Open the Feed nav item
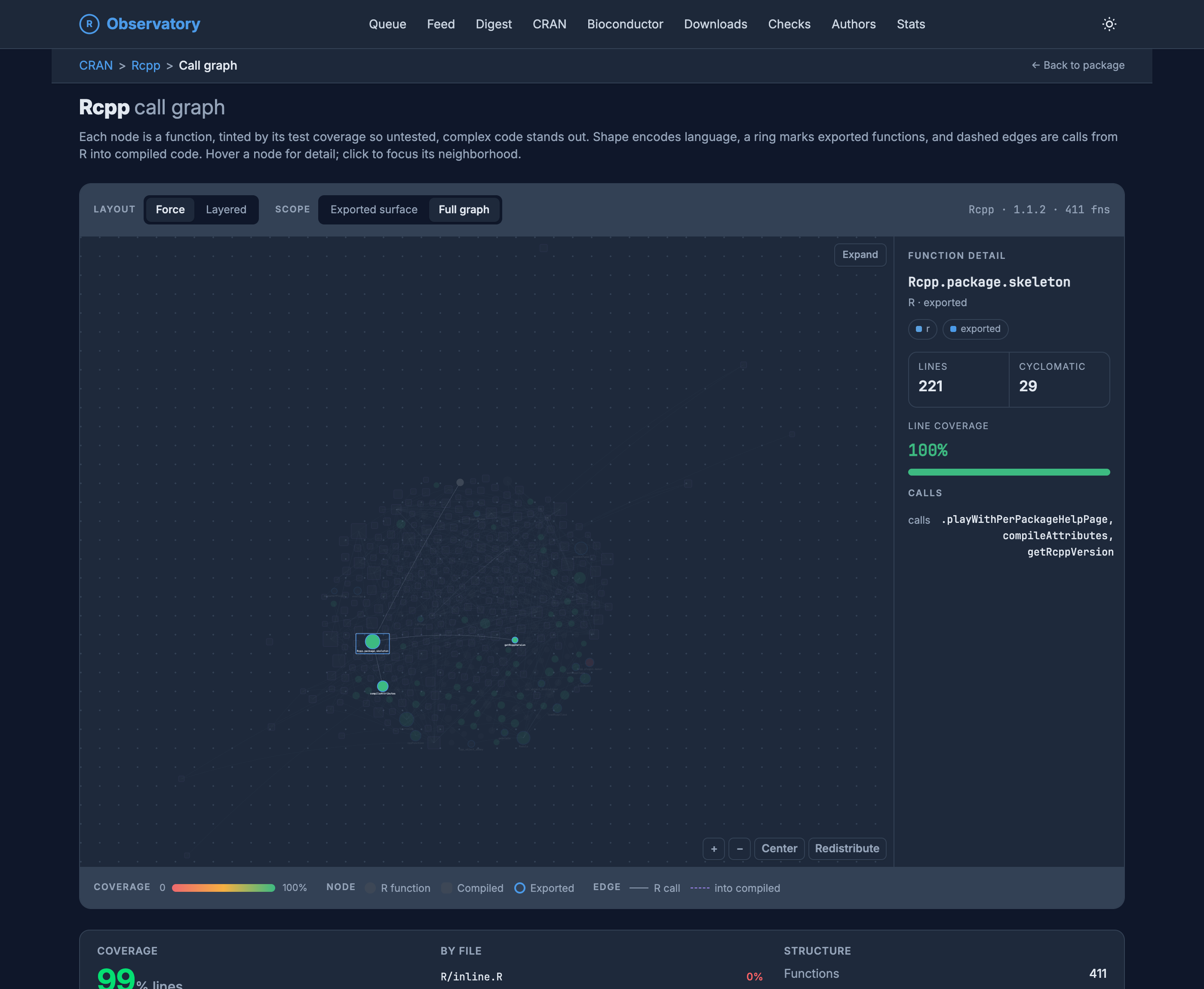Image resolution: width=1204 pixels, height=989 pixels. tap(441, 24)
